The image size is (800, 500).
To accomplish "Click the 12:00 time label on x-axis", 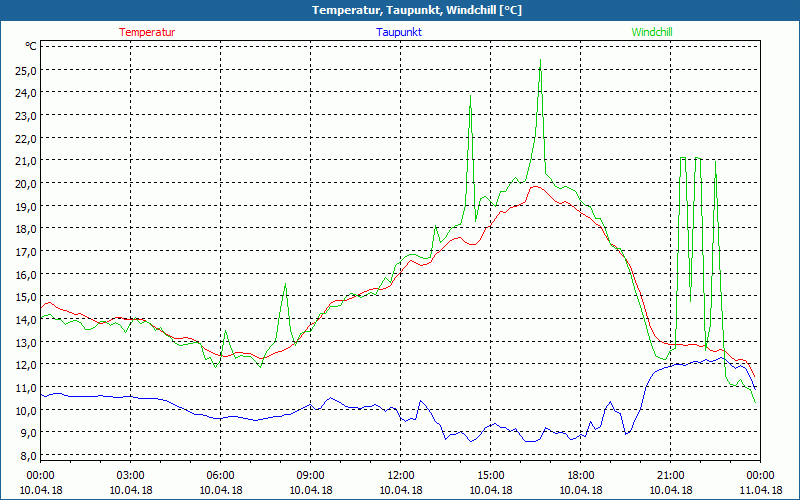I will 400,475.
